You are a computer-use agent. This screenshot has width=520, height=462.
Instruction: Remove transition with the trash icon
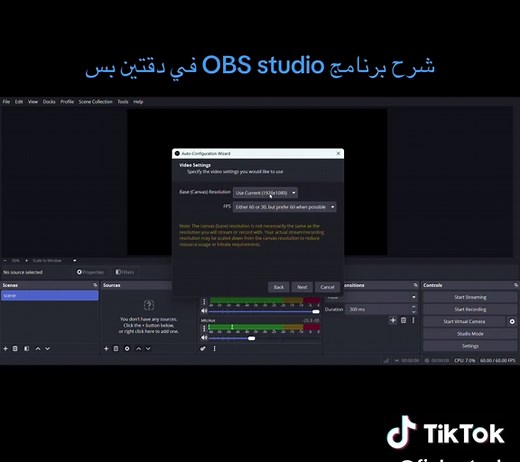pos(403,320)
